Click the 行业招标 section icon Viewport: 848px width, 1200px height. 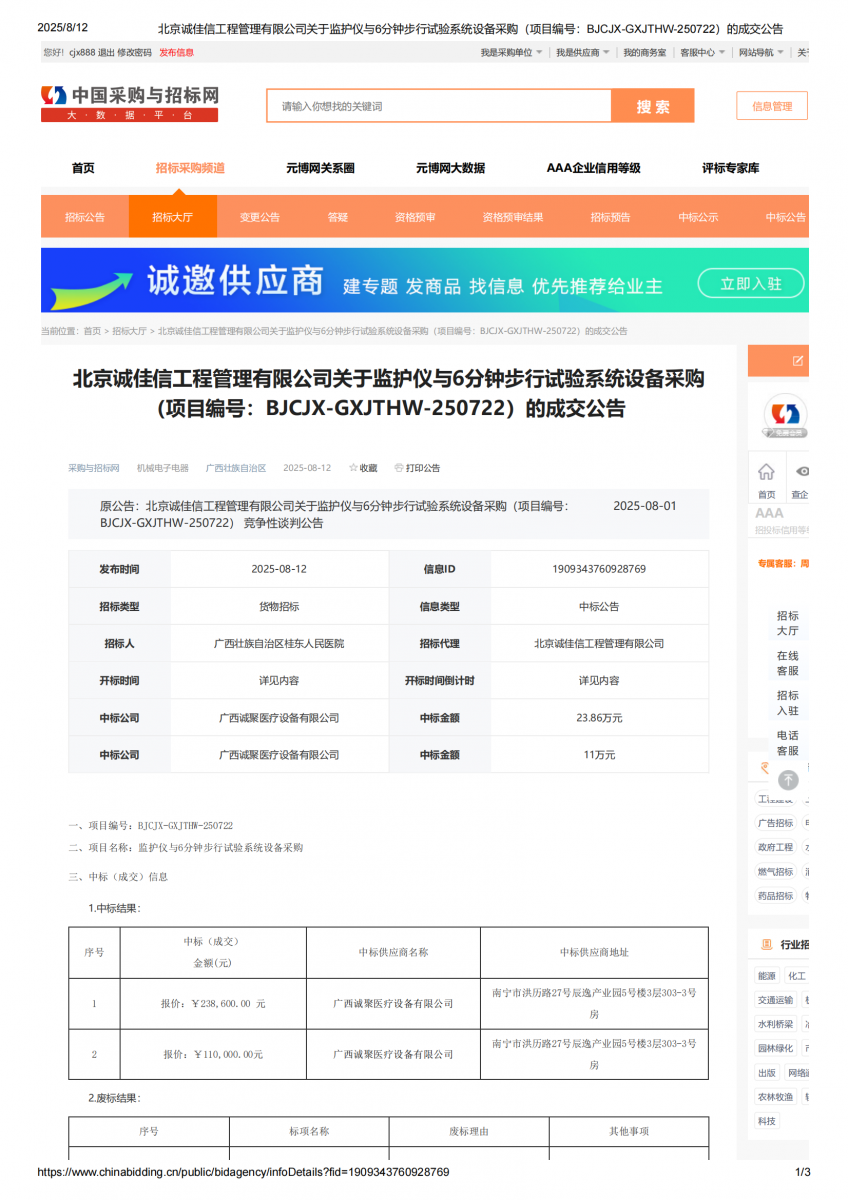coord(767,945)
